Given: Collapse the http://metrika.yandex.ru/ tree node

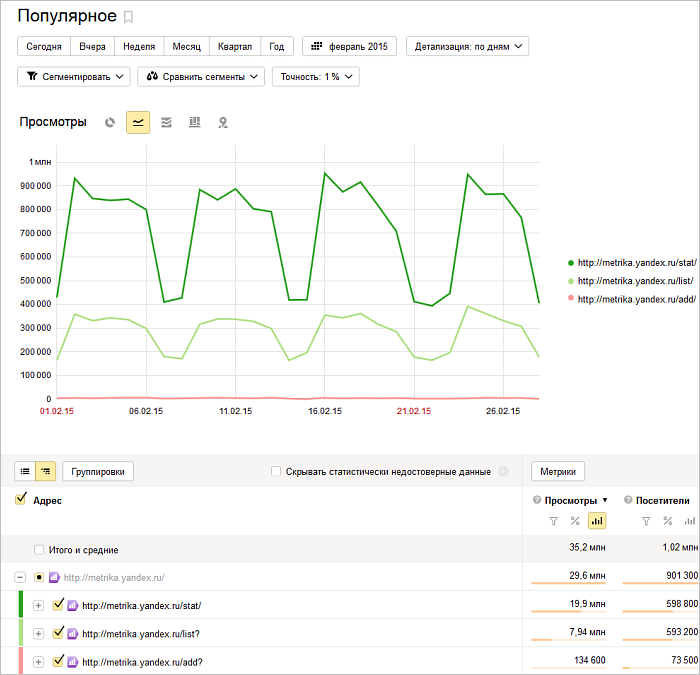Looking at the screenshot, I should 20,578.
